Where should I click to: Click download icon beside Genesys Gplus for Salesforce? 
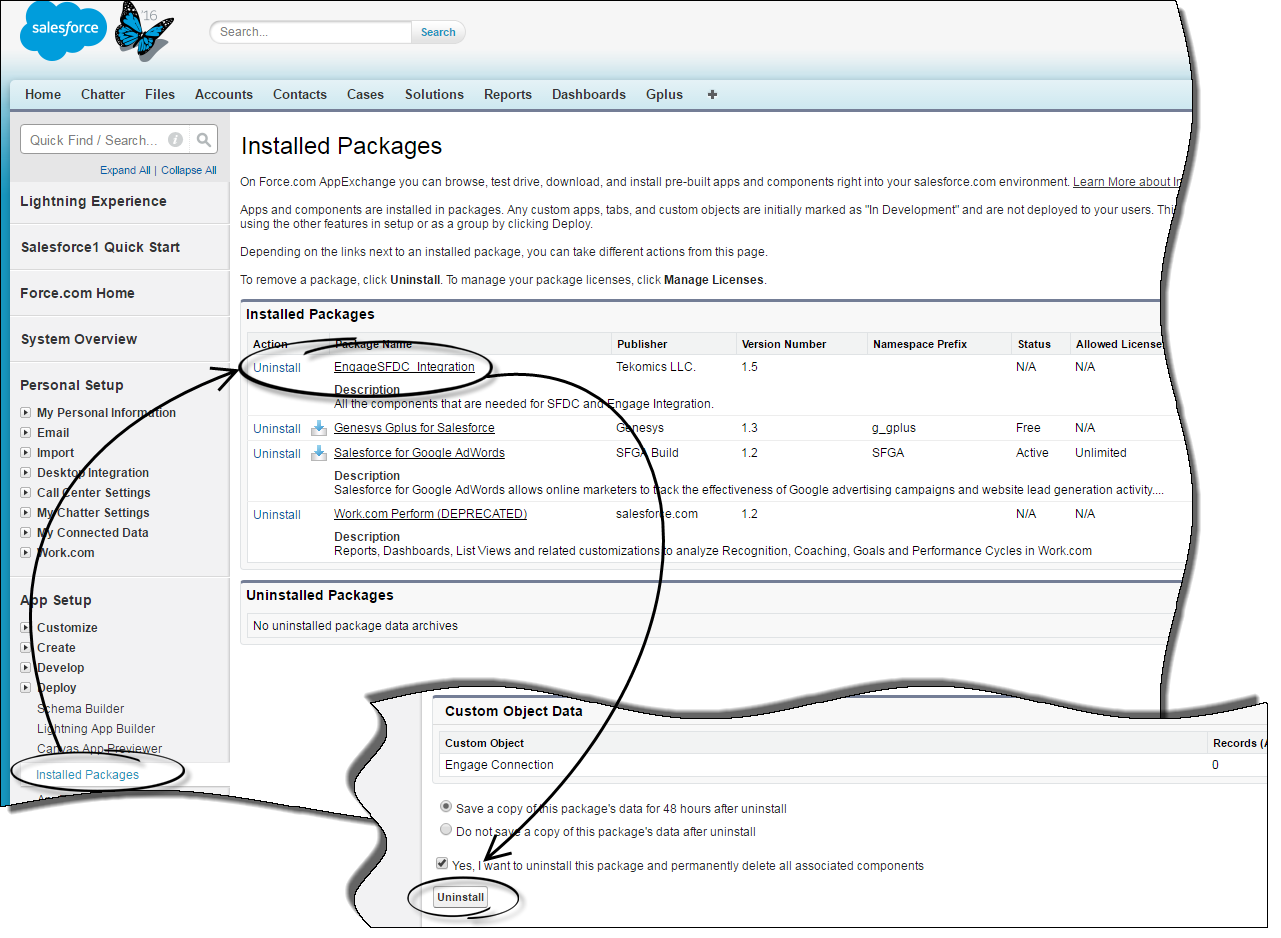point(319,428)
